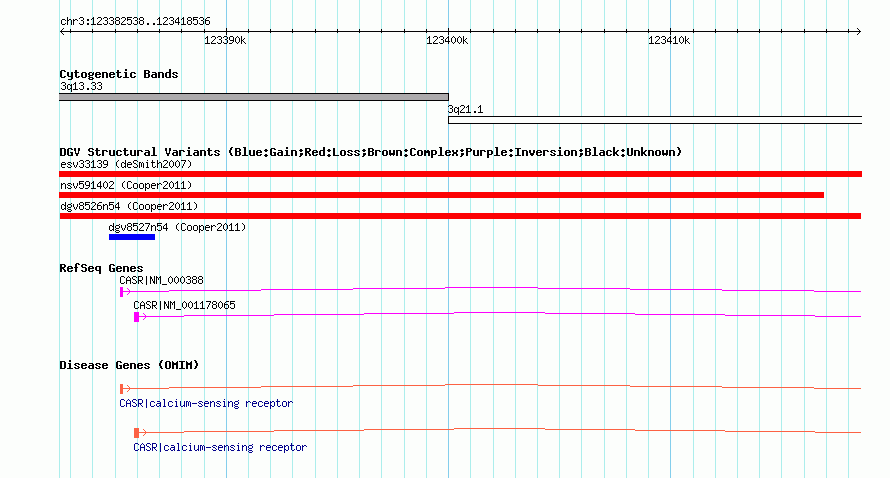This screenshot has width=890, height=478.
Task: Click the left arrow end of the ruler
Action: [63, 31]
